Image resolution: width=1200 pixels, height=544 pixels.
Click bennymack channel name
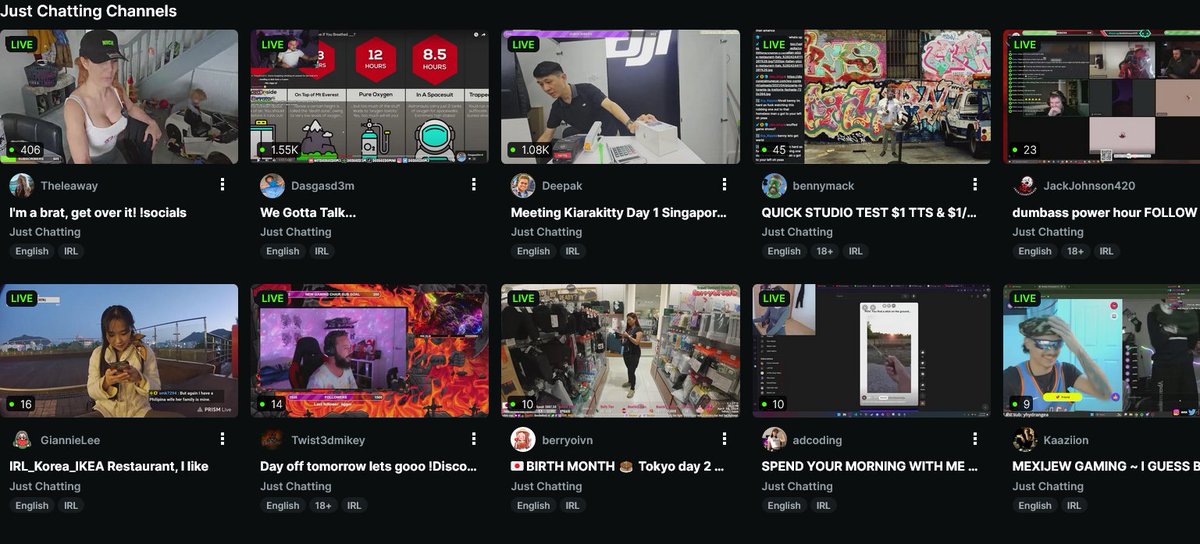(x=824, y=186)
